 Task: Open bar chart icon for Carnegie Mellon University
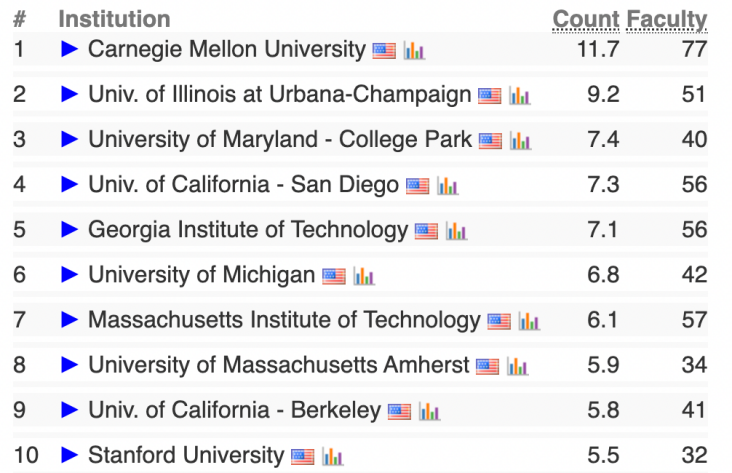click(x=415, y=50)
